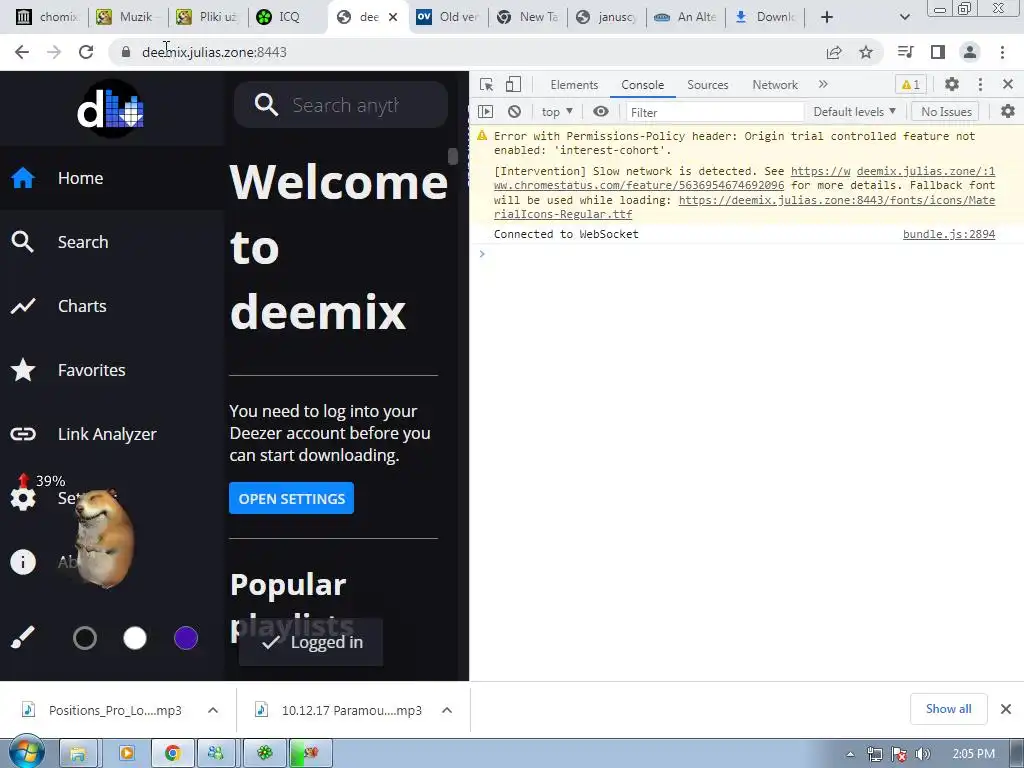Go to Search in the sidebar

click(112, 242)
